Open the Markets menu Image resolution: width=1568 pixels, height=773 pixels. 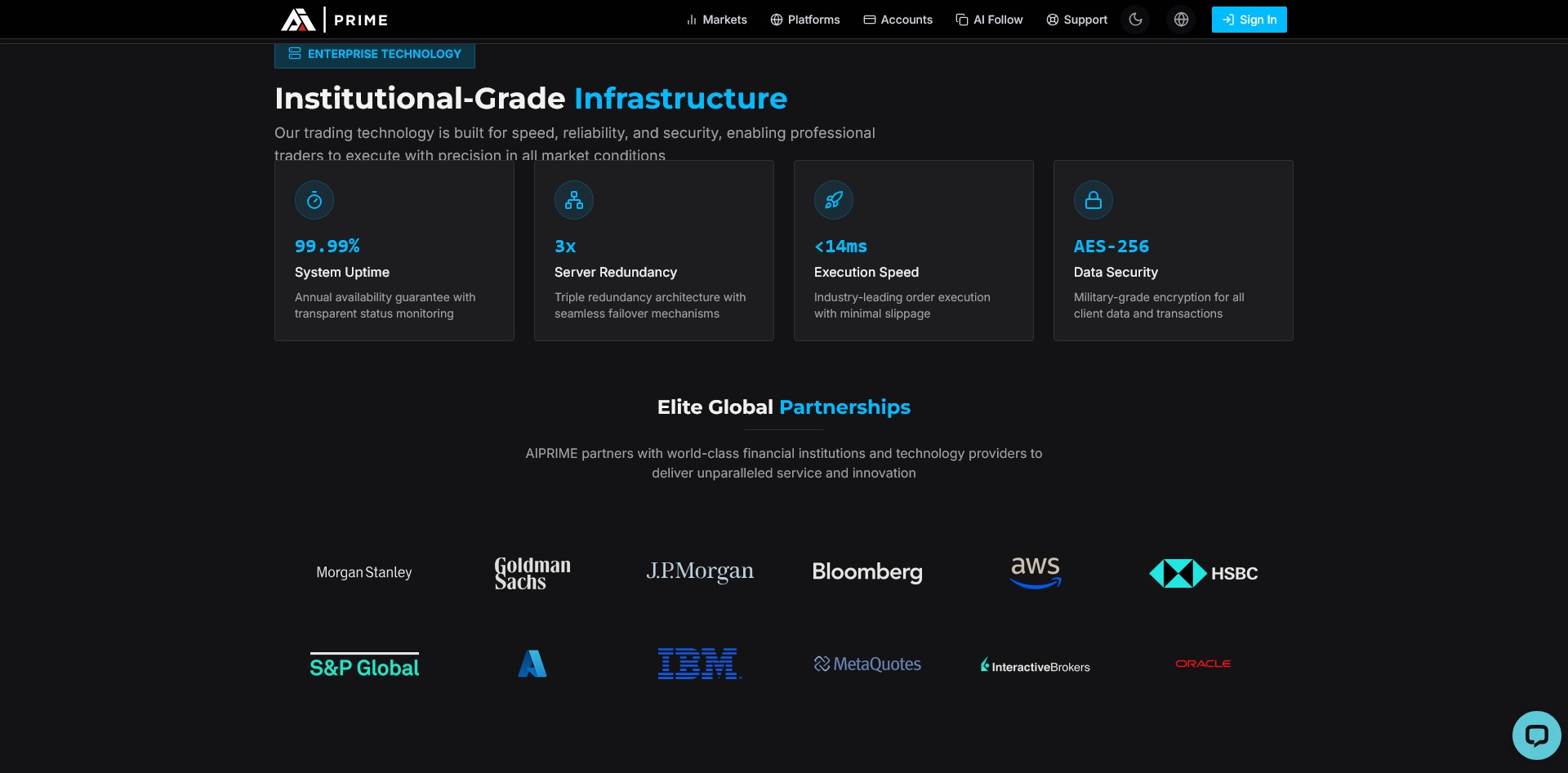(x=716, y=20)
